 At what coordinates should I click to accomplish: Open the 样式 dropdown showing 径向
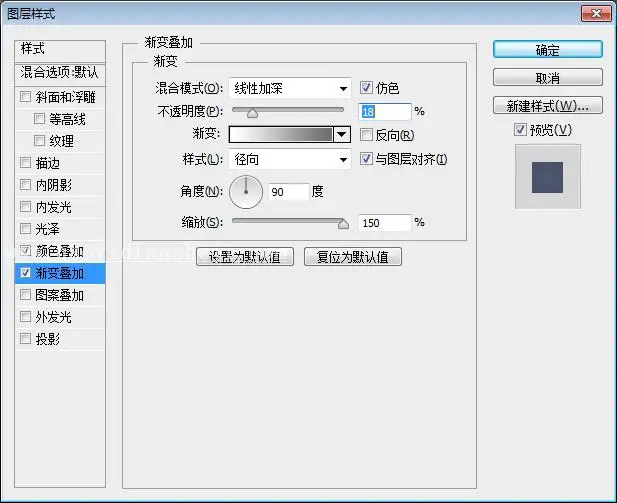(290, 159)
